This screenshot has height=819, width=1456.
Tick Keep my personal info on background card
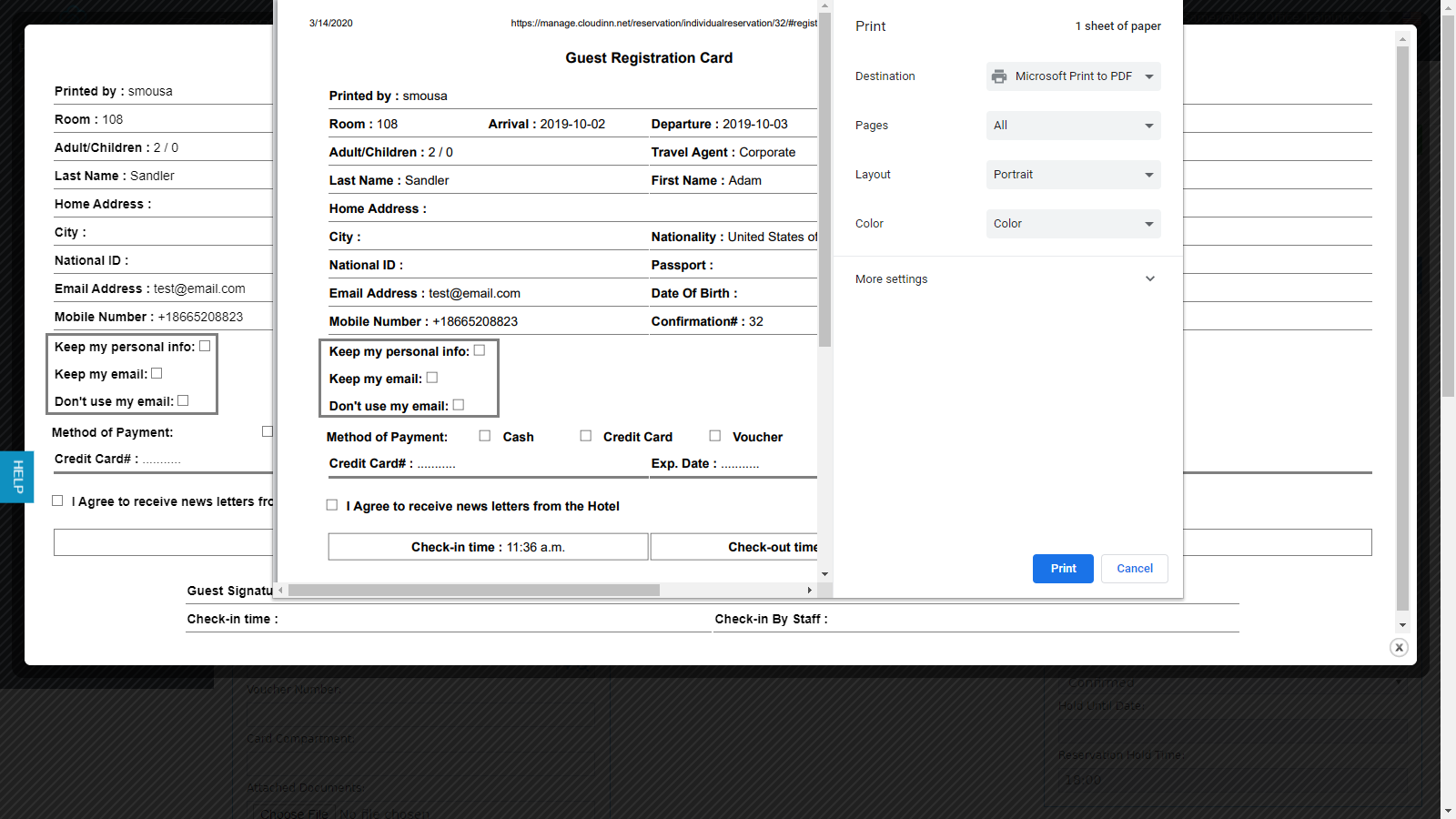[x=205, y=346]
